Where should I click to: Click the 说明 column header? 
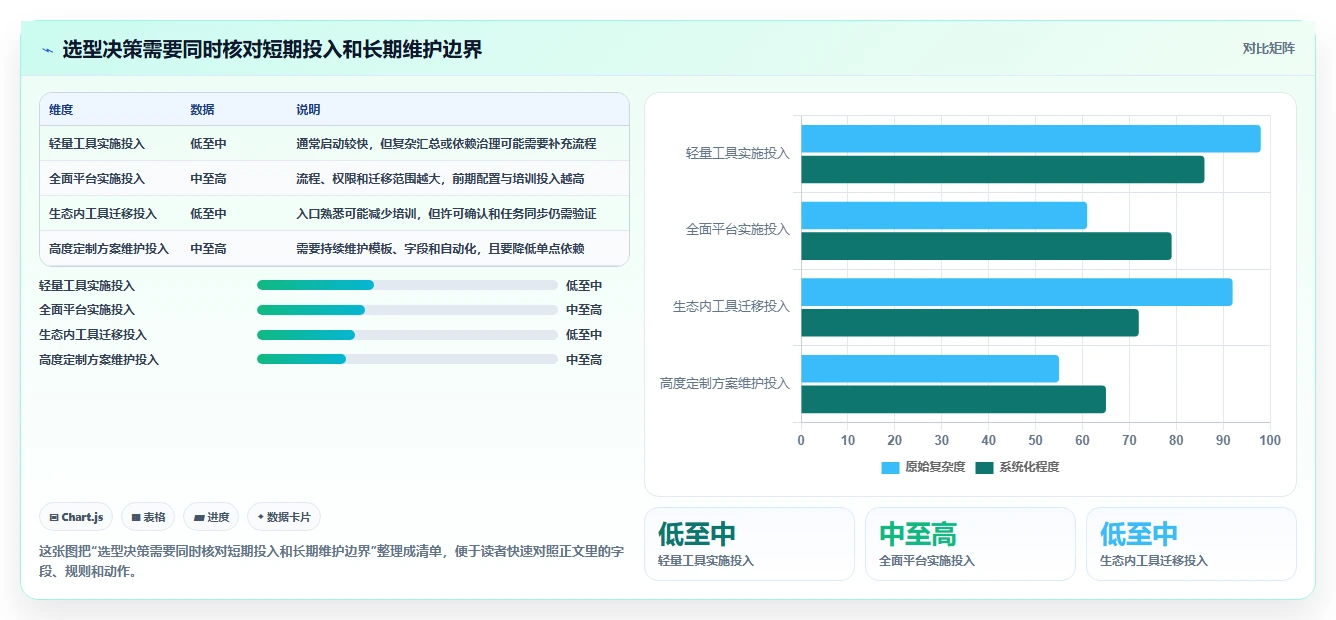pyautogui.click(x=308, y=110)
